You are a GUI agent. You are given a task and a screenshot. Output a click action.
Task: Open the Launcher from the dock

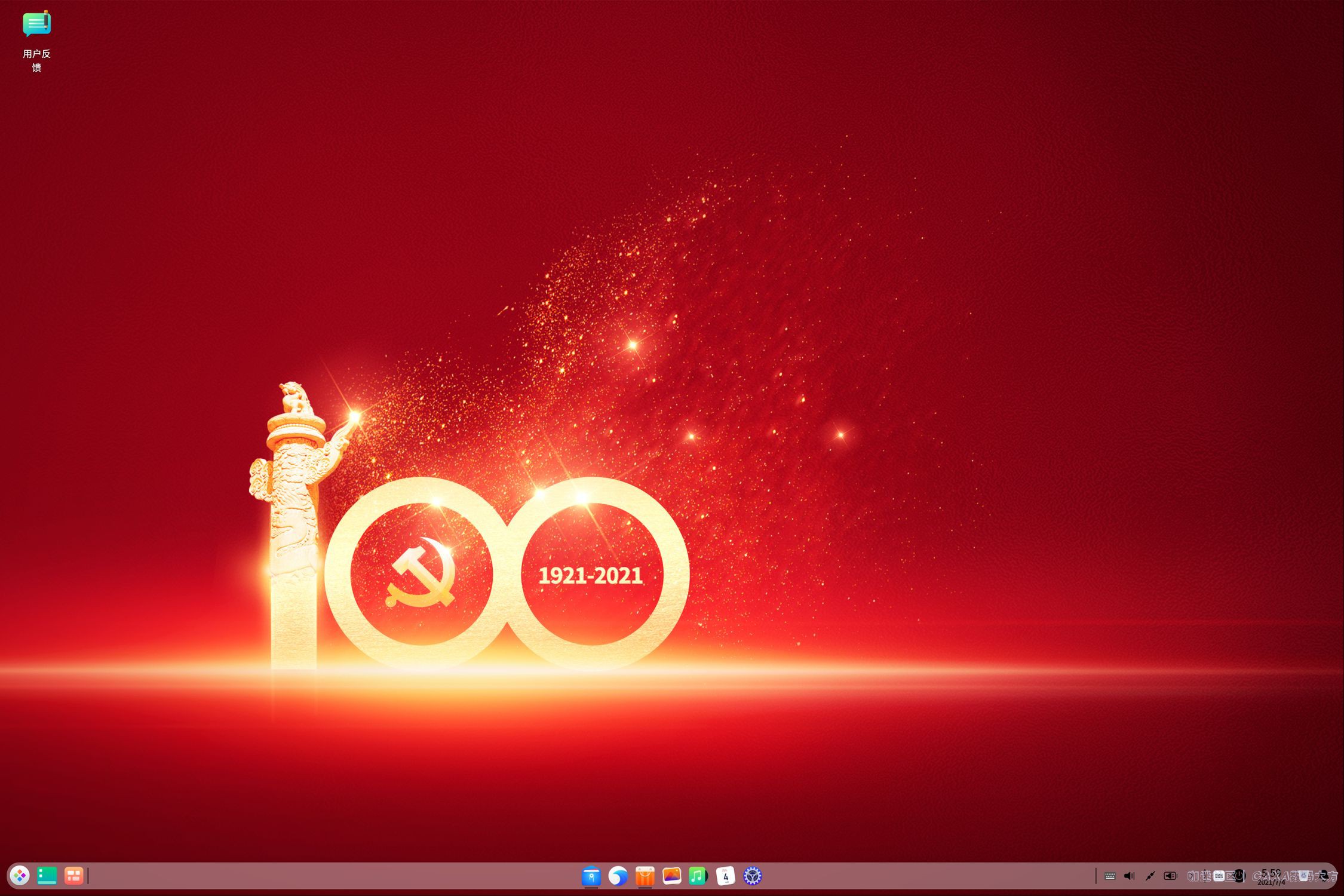click(19, 876)
